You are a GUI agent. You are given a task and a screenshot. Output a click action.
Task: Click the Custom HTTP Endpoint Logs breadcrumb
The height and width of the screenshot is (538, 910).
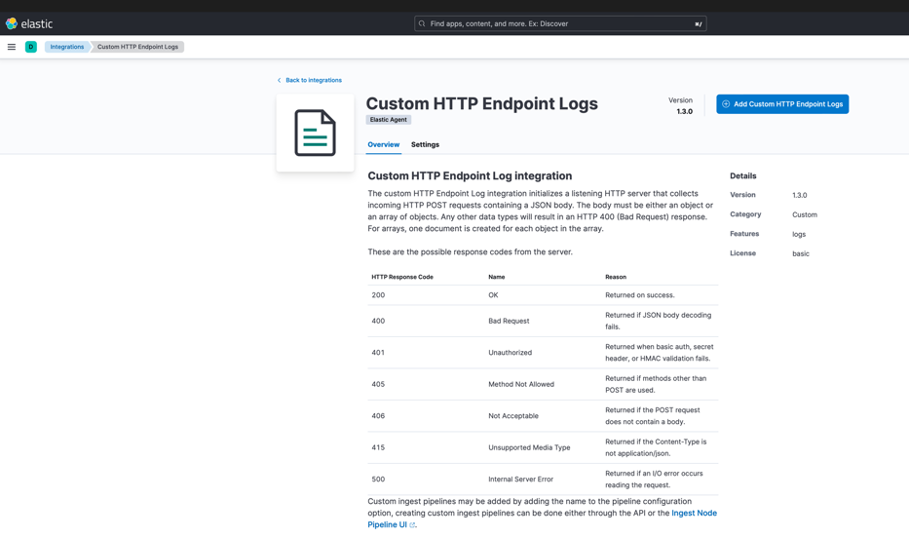tap(138, 47)
